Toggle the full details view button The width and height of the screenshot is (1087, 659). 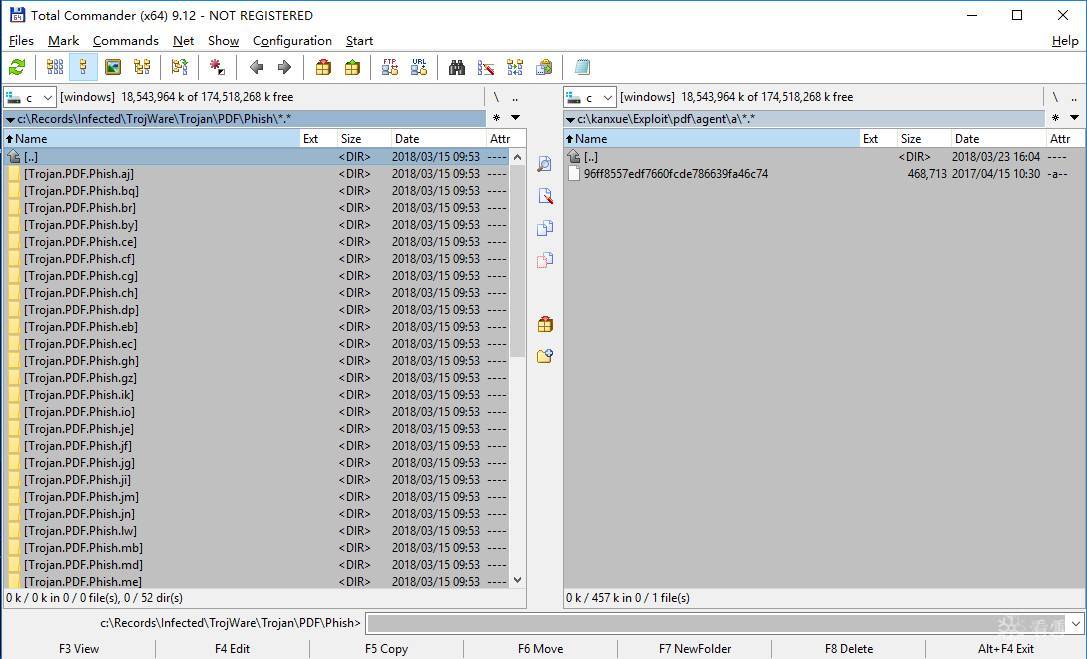tap(84, 67)
